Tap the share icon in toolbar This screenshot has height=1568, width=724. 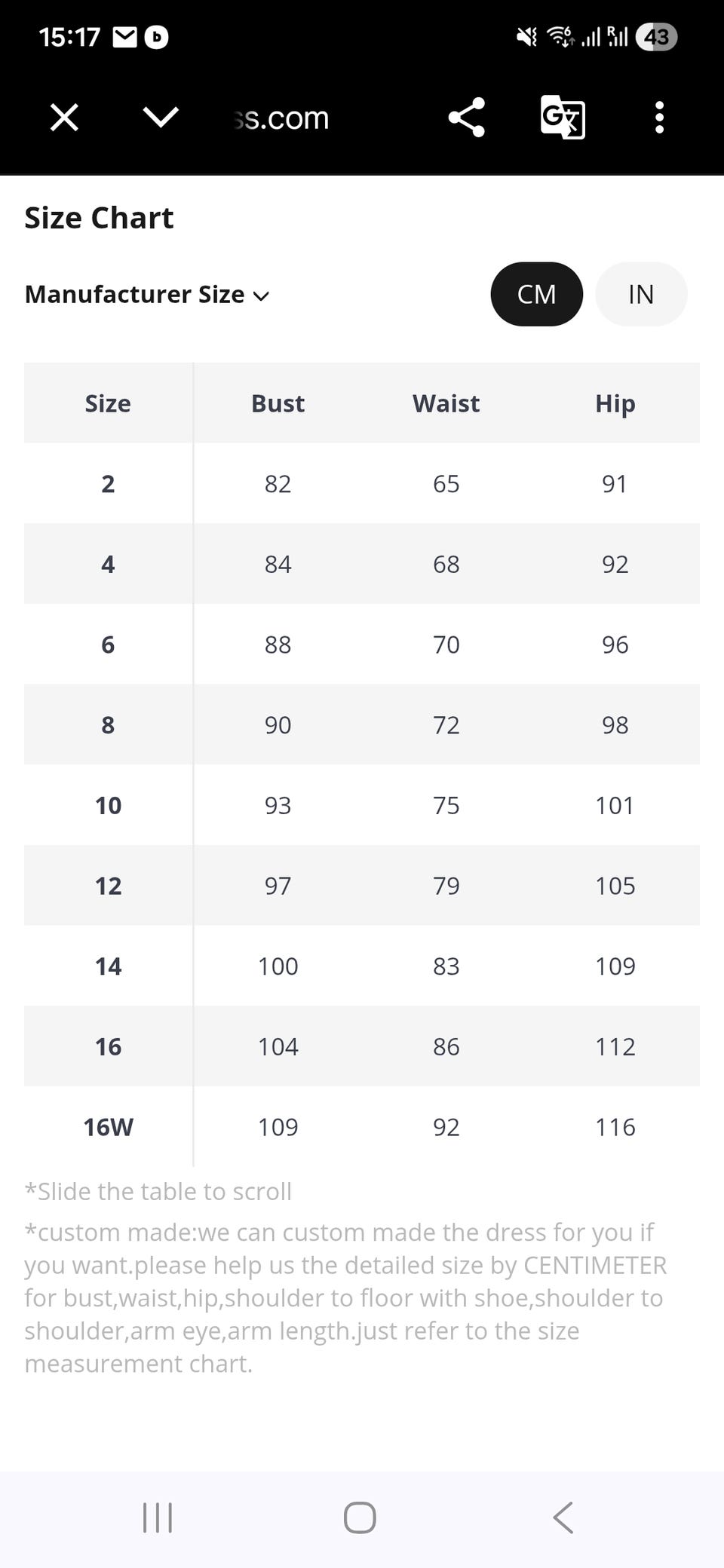(x=466, y=118)
